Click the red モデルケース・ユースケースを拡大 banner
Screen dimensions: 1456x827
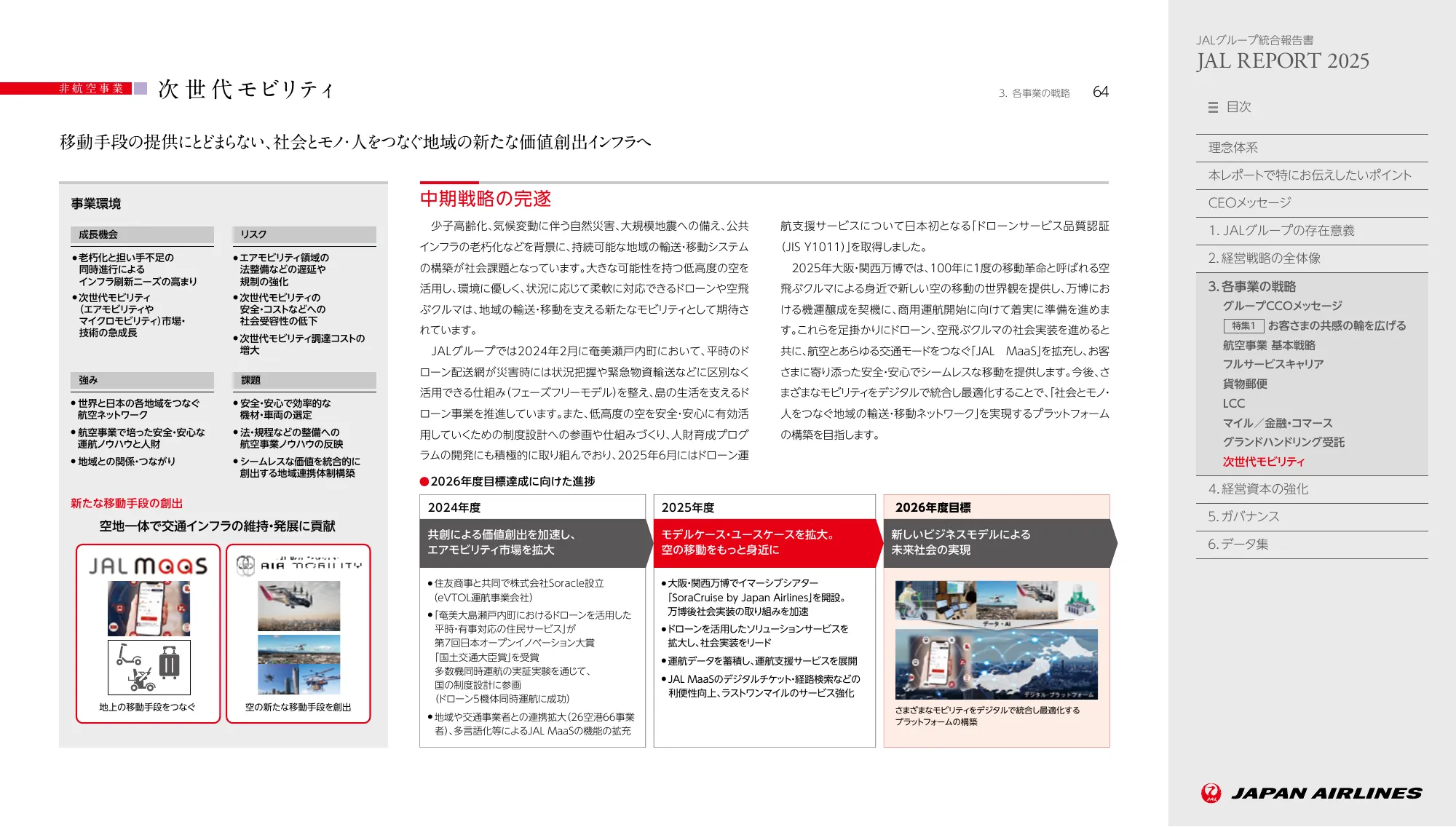pyautogui.click(x=767, y=543)
